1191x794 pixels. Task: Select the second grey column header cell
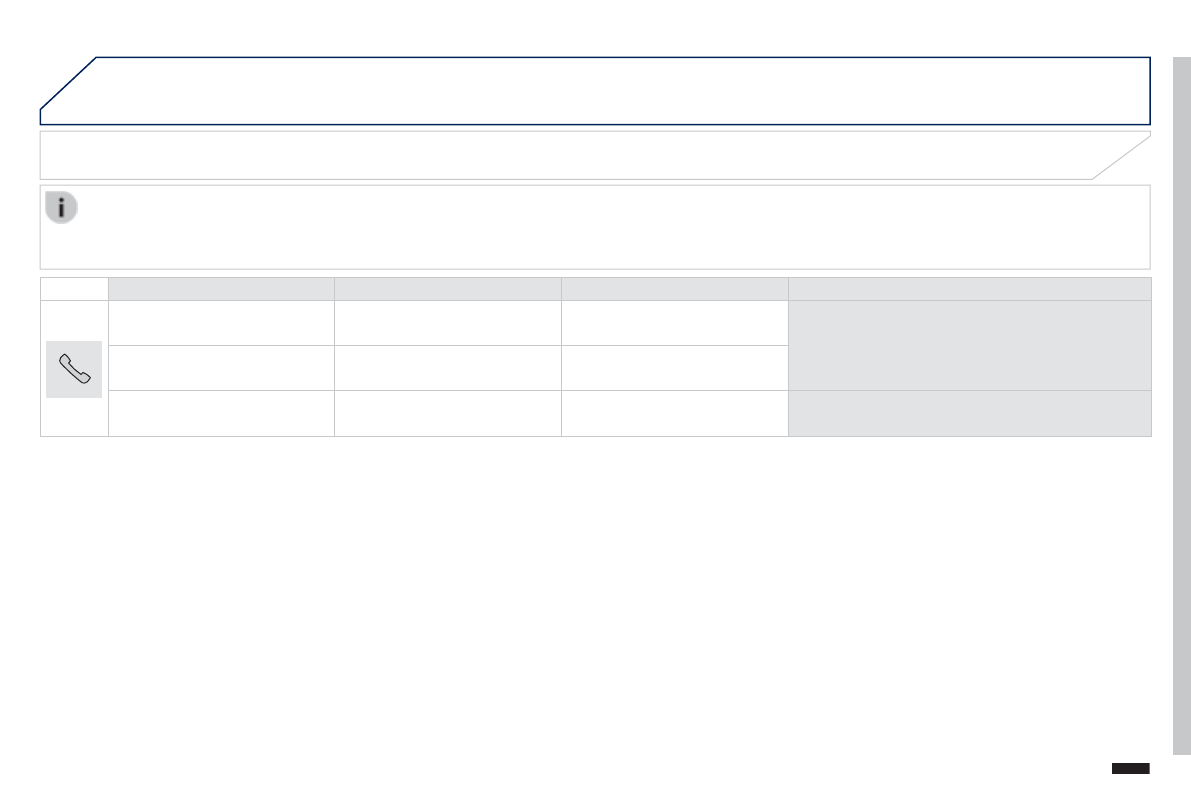(x=447, y=289)
